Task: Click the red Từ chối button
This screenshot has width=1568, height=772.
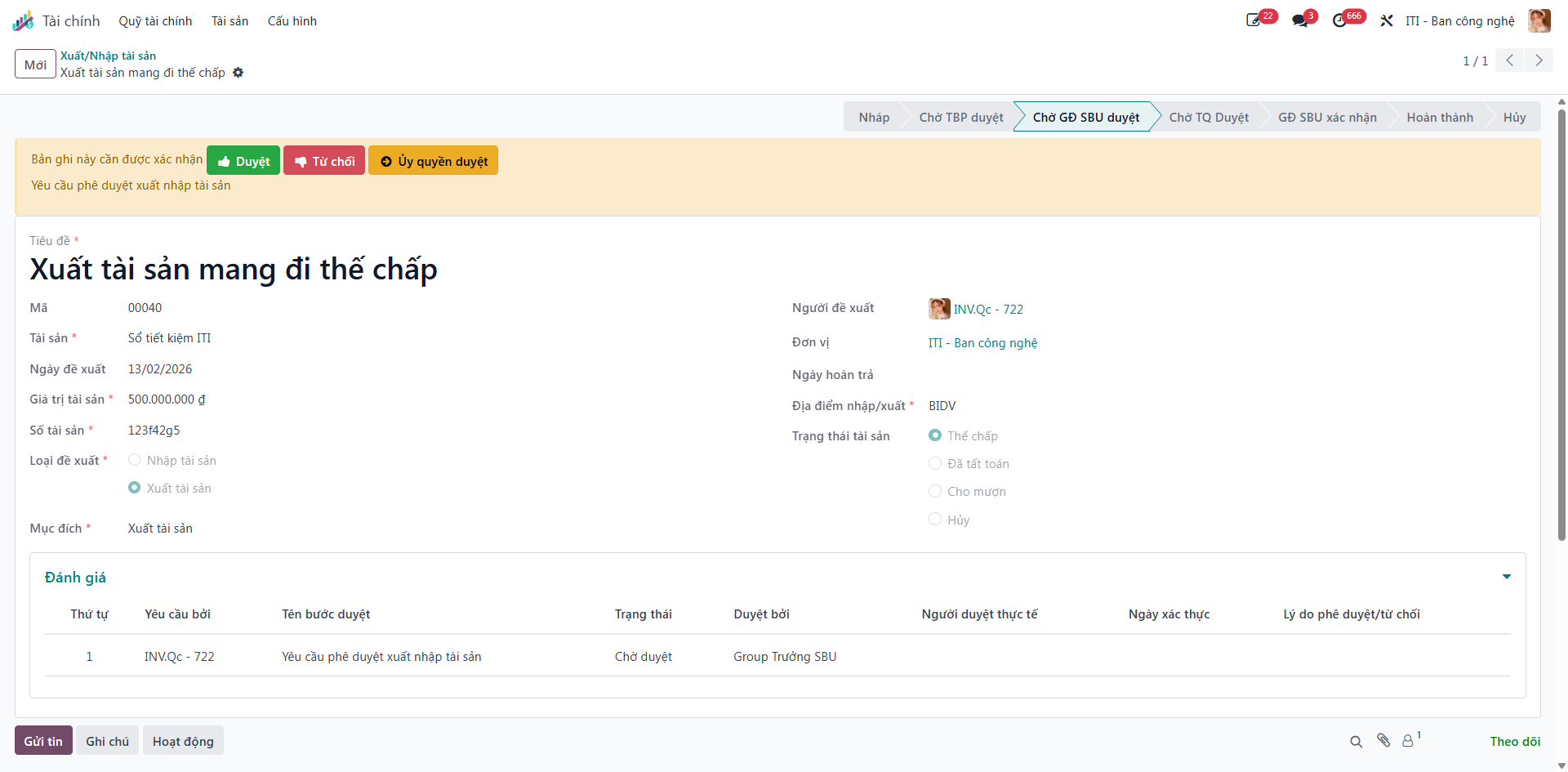Action: [x=324, y=161]
